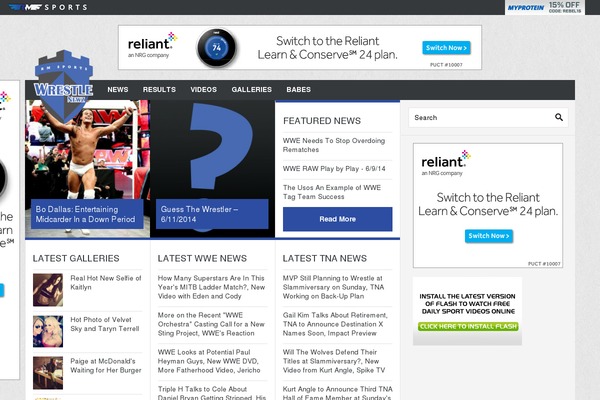Viewport: 600px width, 400px height.
Task: Click the Latest Galleries heading
Action: [x=76, y=258]
